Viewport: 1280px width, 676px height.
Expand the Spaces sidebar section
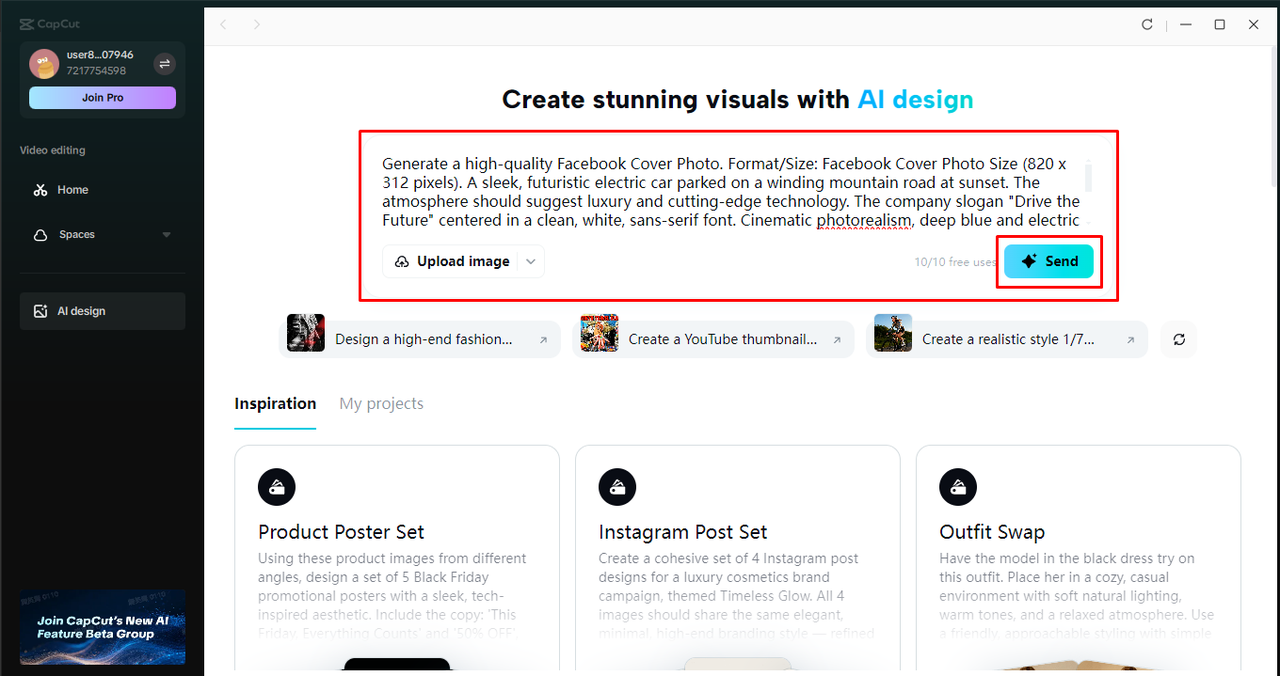(166, 235)
